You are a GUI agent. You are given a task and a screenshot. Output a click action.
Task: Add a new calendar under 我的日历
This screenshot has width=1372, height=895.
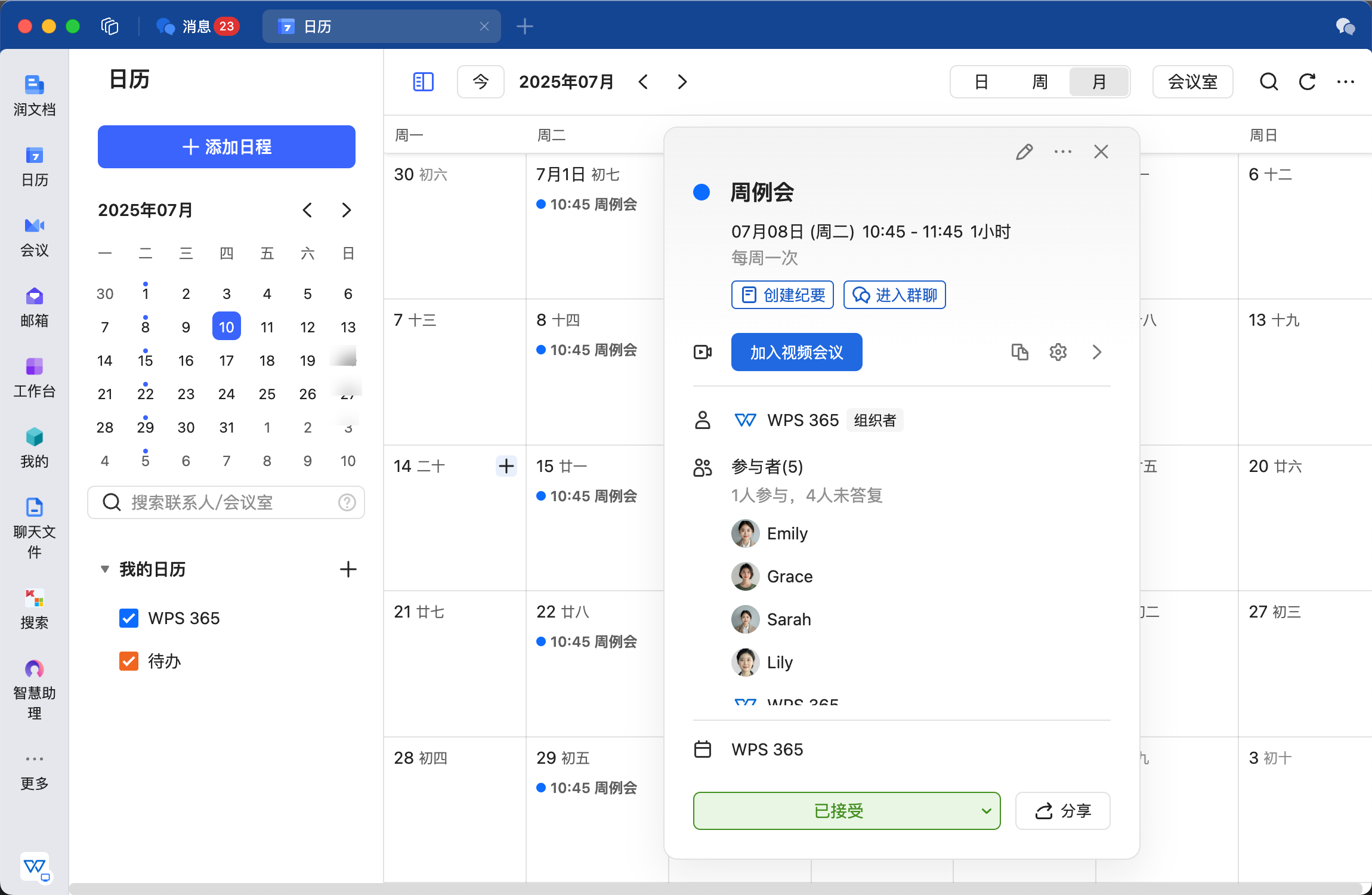coord(348,569)
